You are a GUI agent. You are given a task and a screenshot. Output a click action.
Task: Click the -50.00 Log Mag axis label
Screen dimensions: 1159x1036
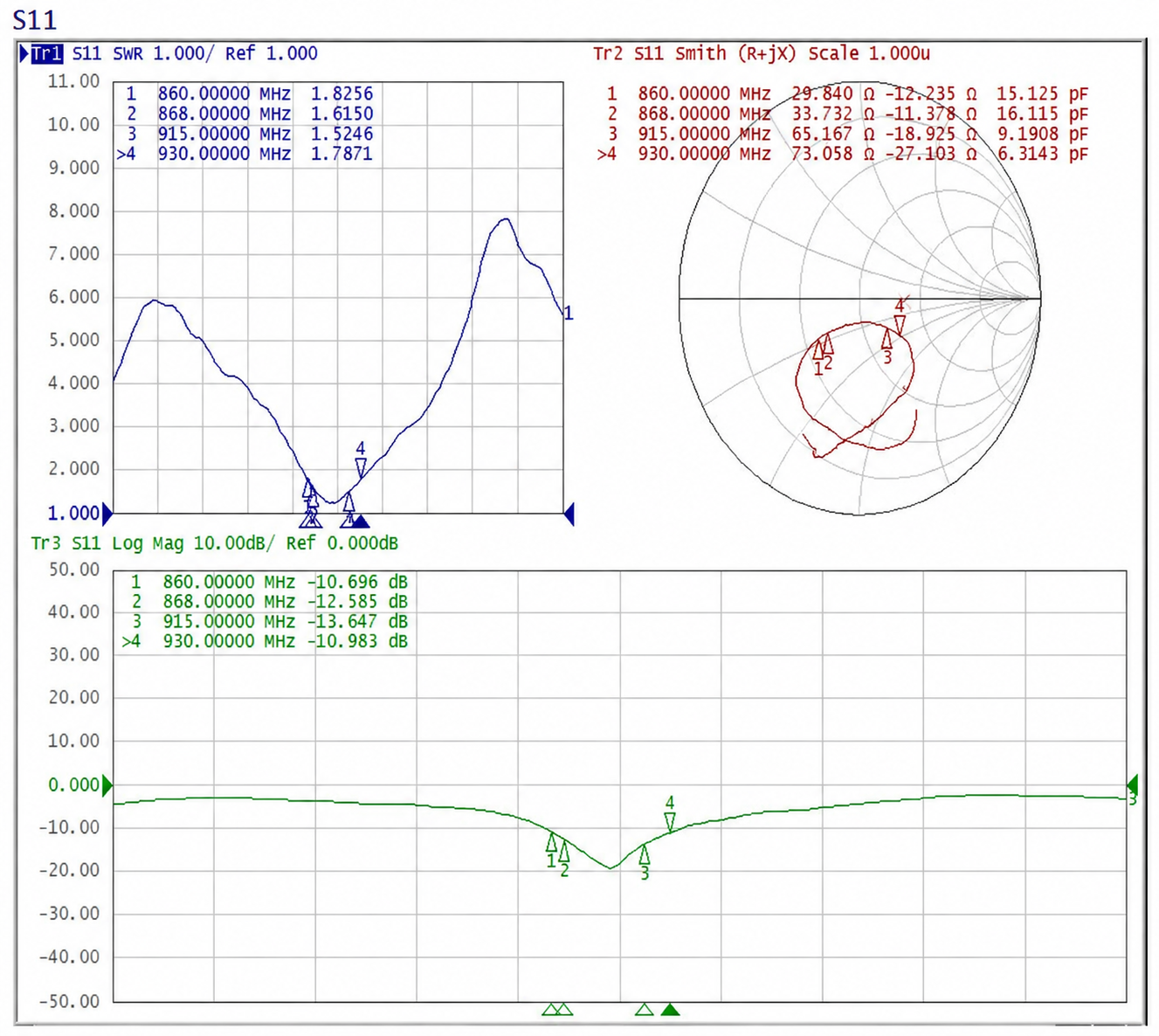pyautogui.click(x=69, y=1001)
